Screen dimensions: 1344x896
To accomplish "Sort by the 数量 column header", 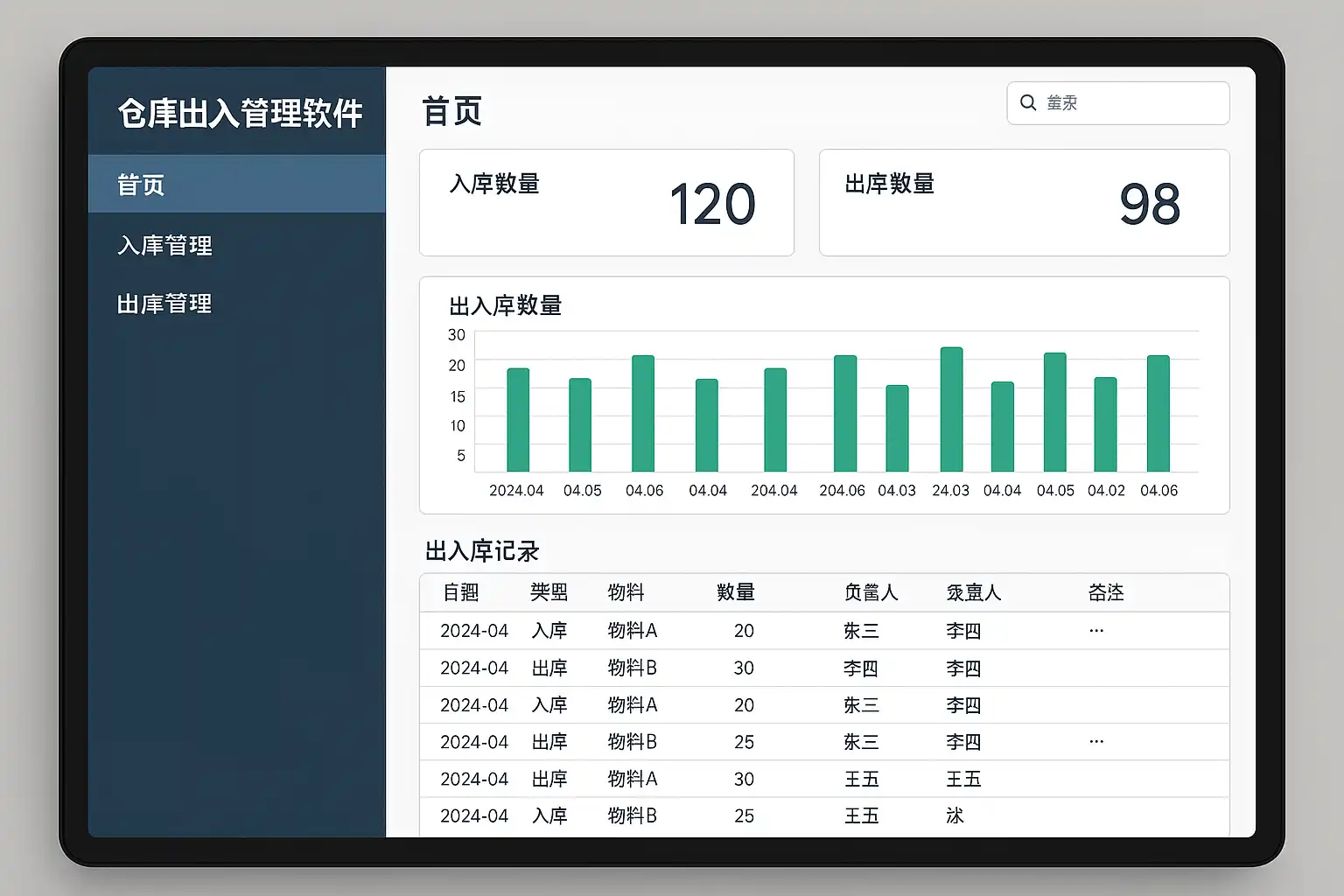I will 735,592.
